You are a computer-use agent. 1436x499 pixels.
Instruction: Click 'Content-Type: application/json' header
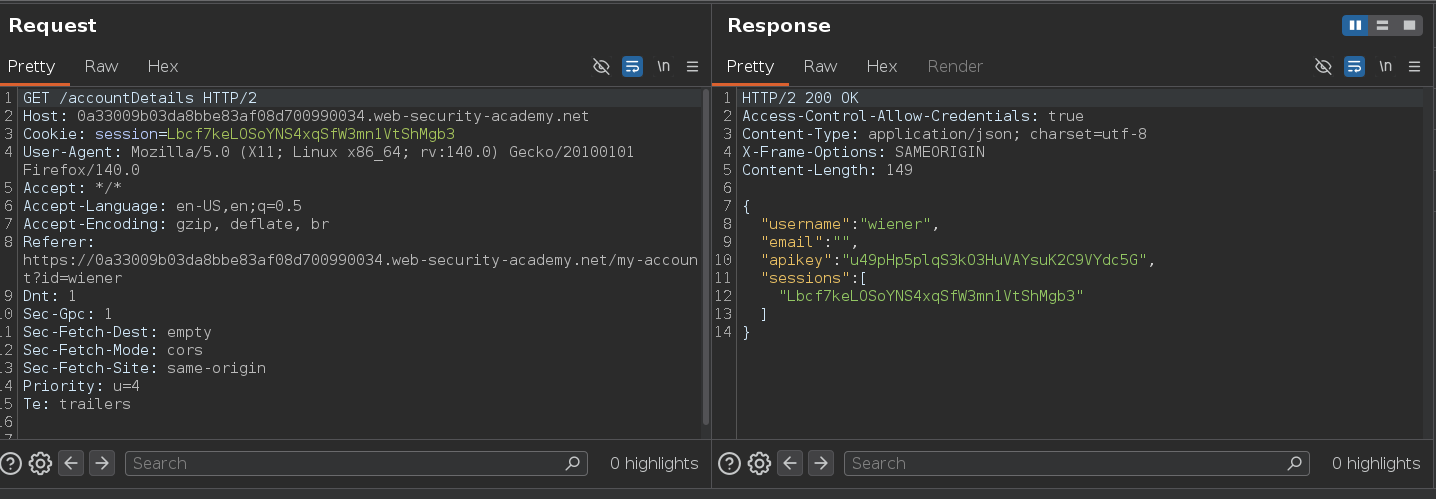click(944, 134)
